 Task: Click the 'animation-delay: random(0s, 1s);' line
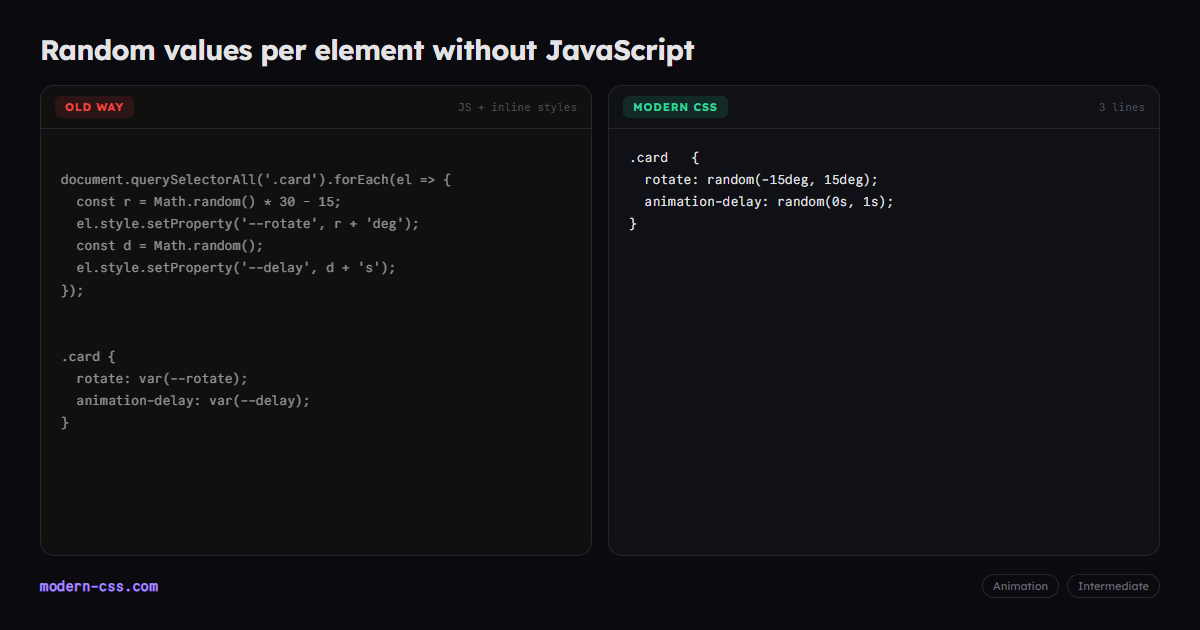(x=769, y=202)
